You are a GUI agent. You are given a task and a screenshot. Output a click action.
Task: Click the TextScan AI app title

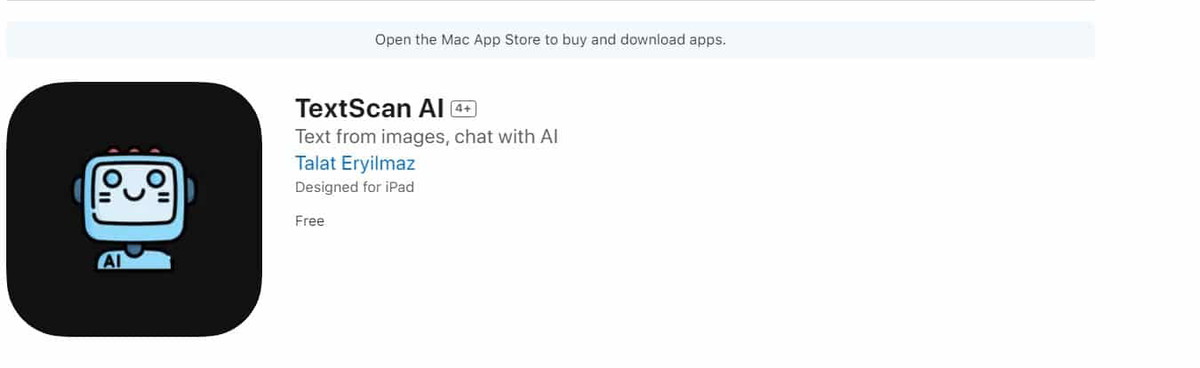(x=370, y=108)
